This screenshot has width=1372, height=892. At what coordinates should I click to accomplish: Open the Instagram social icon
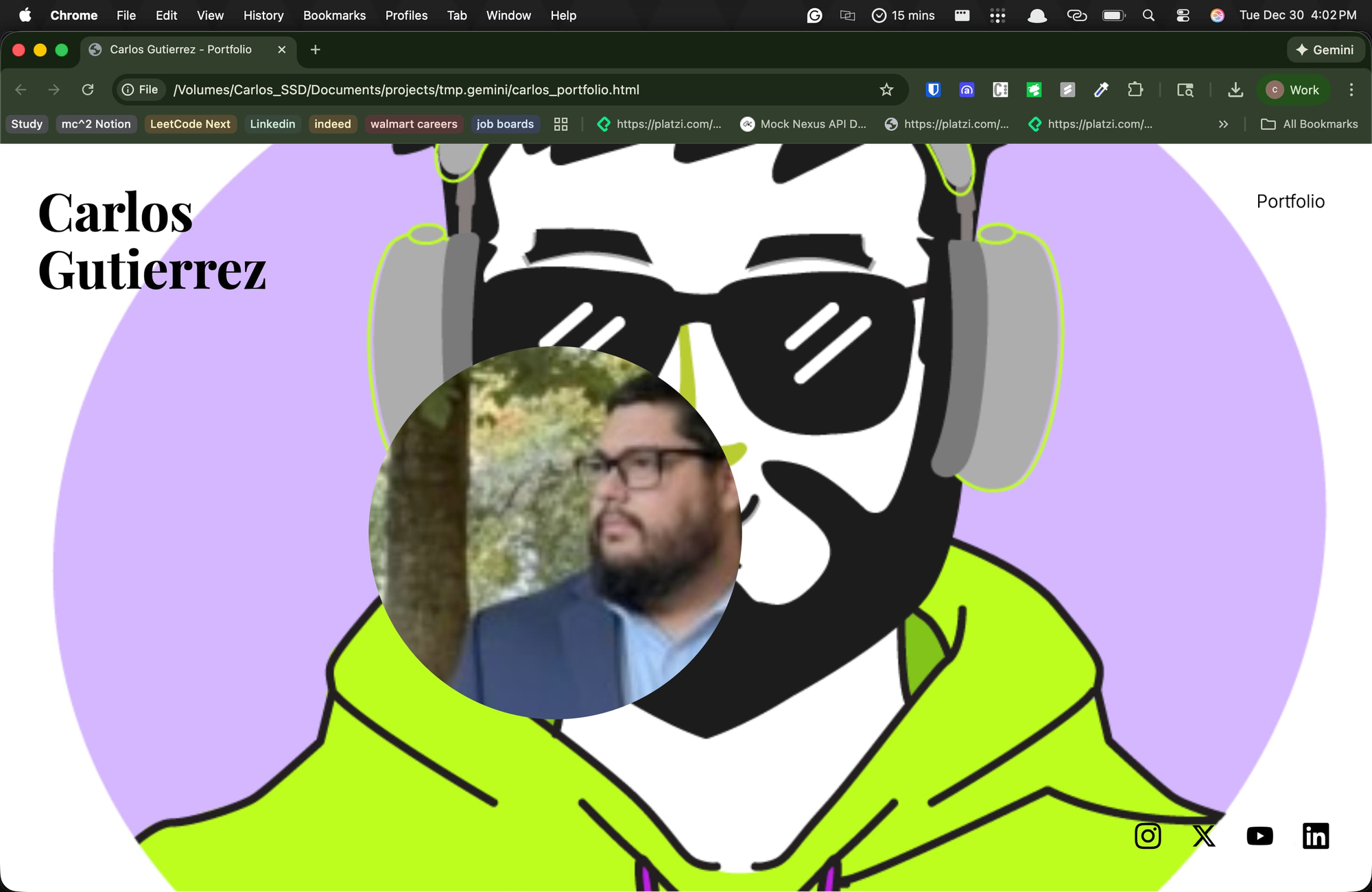point(1148,836)
